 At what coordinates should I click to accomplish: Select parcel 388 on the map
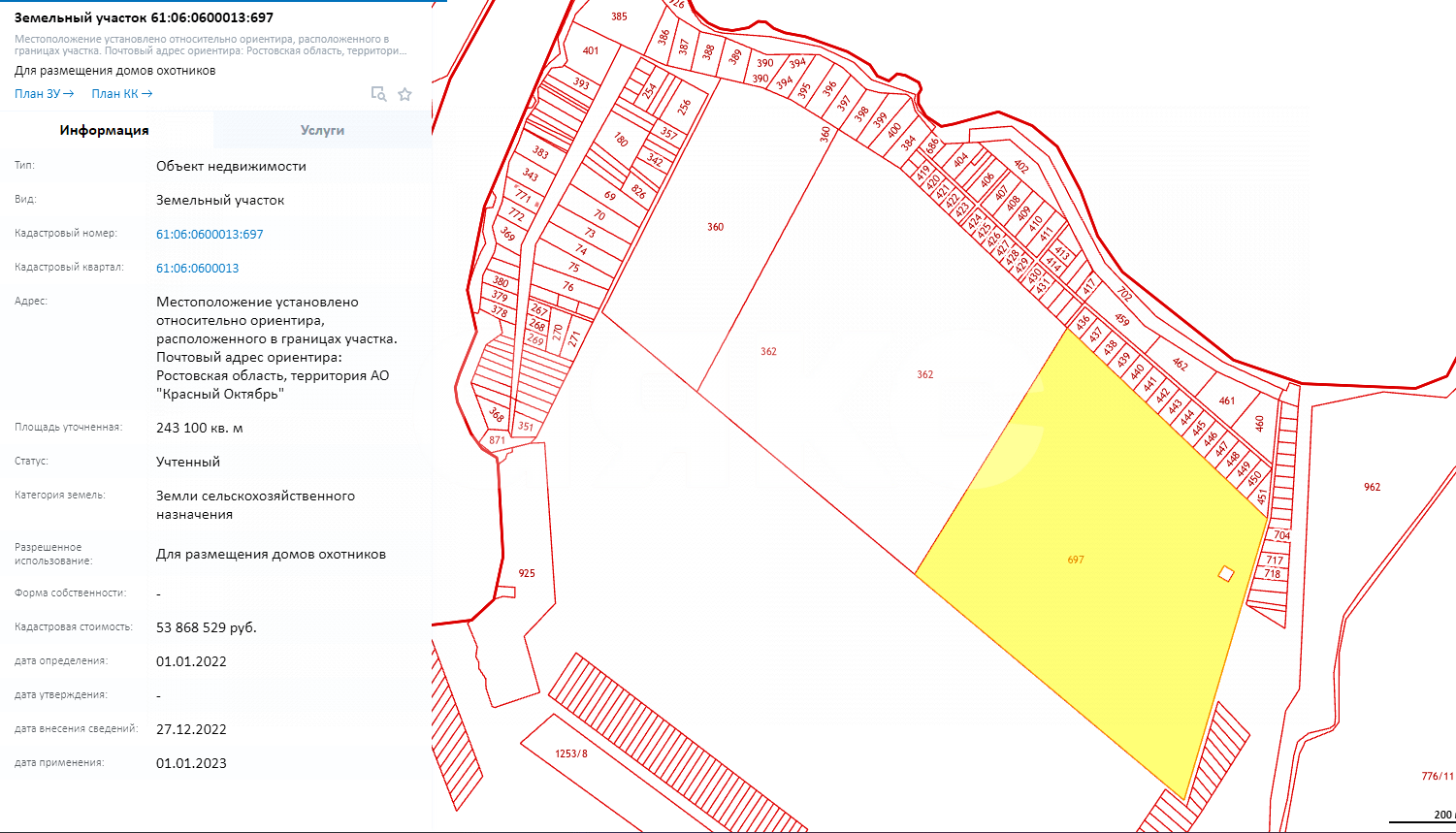point(708,50)
